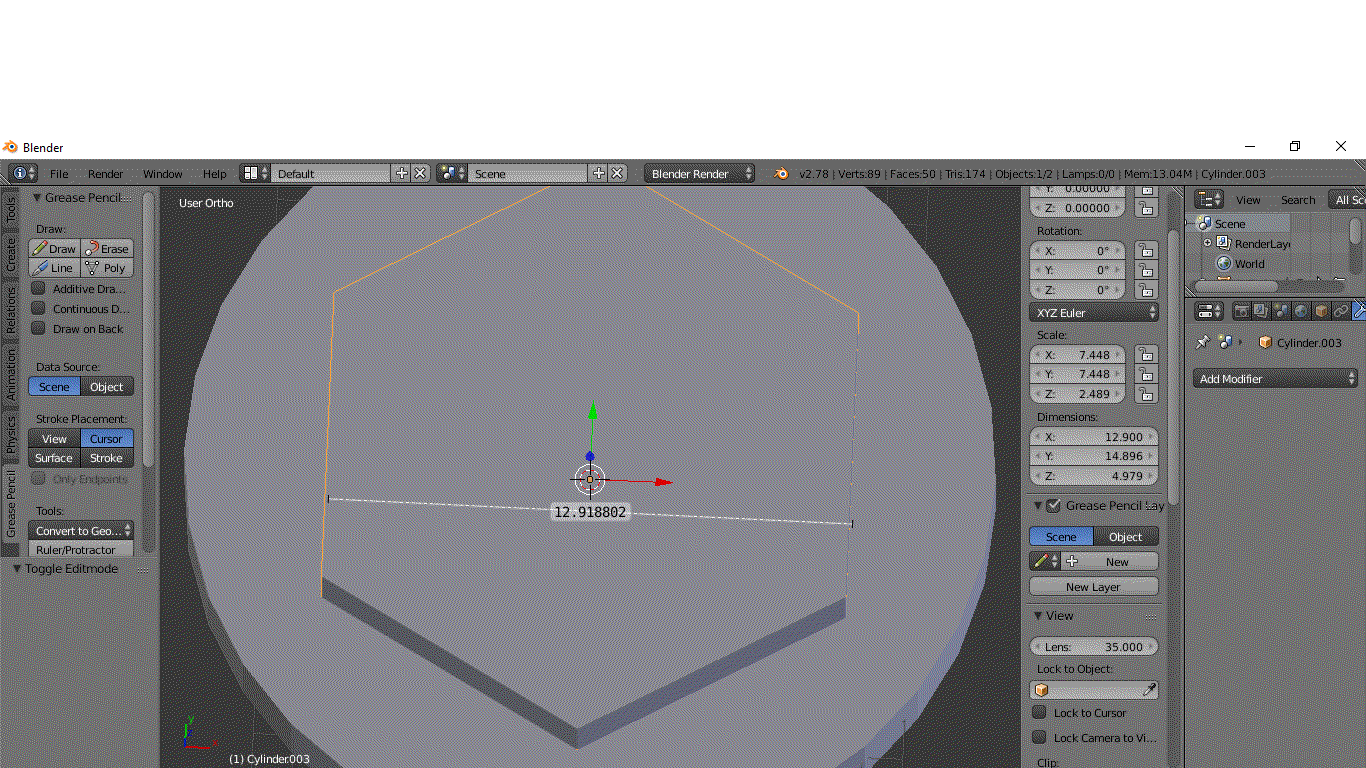Add a new screen layout with plus icon
This screenshot has height=768, width=1366.
(402, 173)
